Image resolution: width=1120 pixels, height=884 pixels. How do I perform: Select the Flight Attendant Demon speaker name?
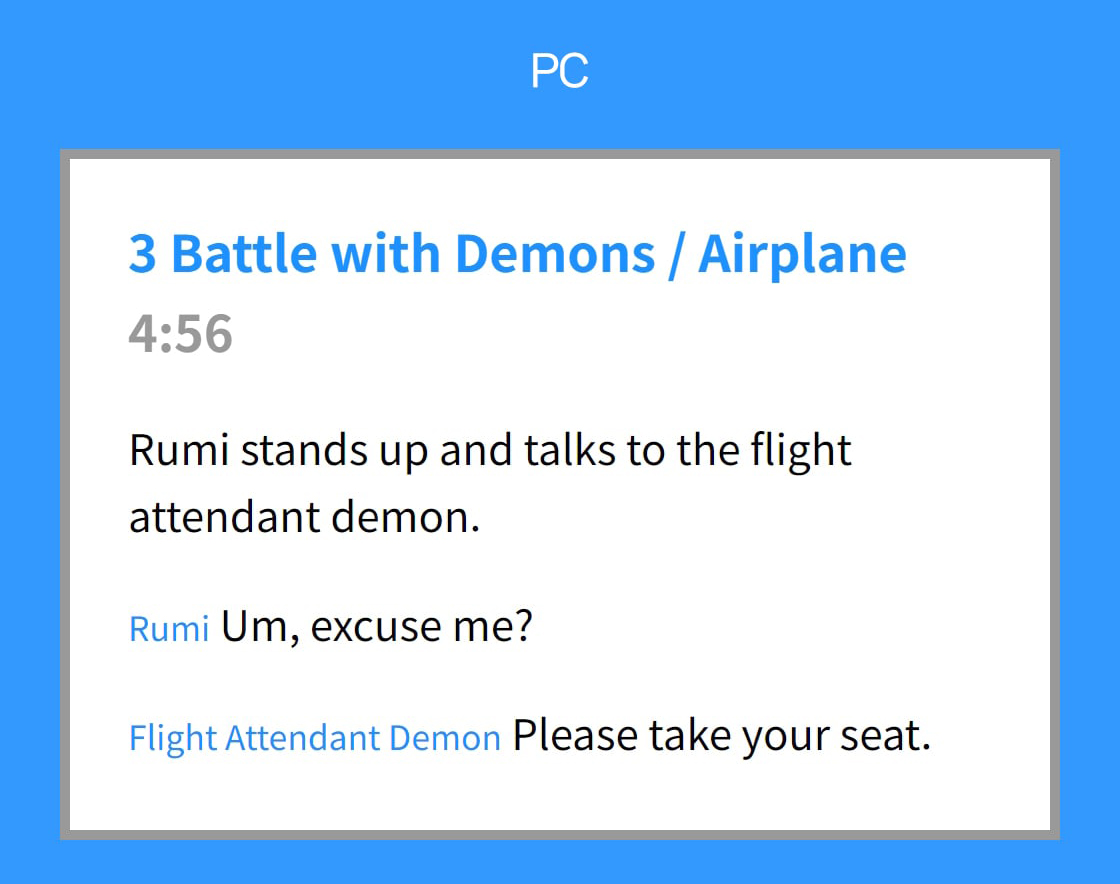[x=314, y=738]
